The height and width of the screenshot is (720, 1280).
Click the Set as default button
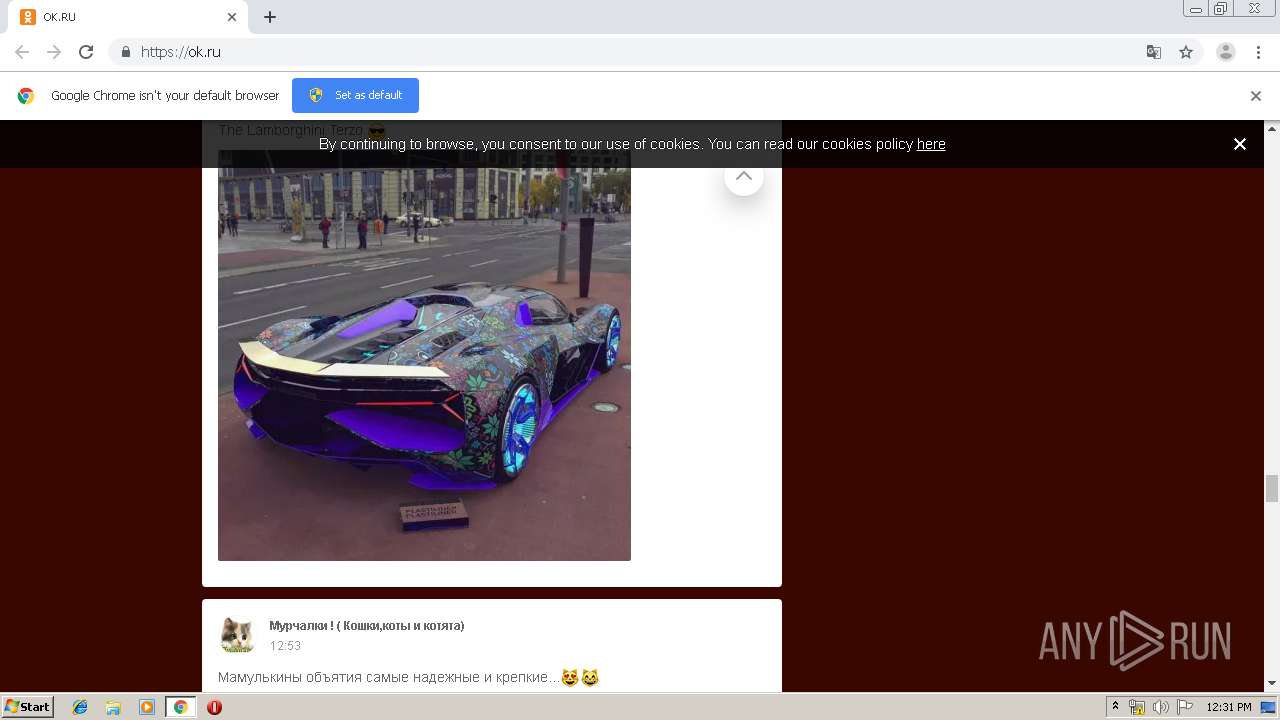355,95
